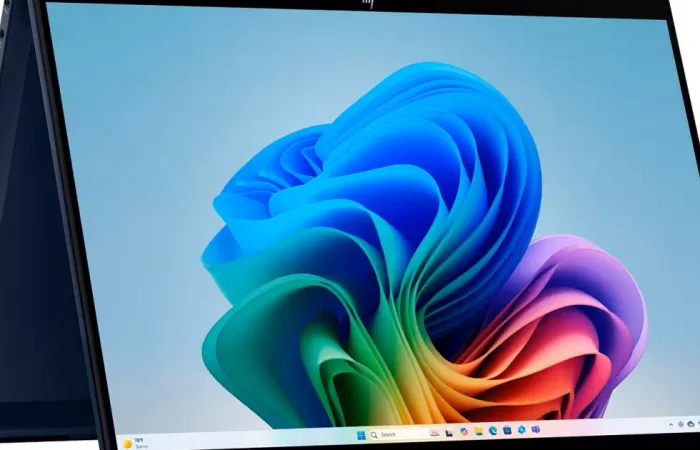700x450 pixels.
Task: Open File Explorer folder icon
Action: coord(478,431)
